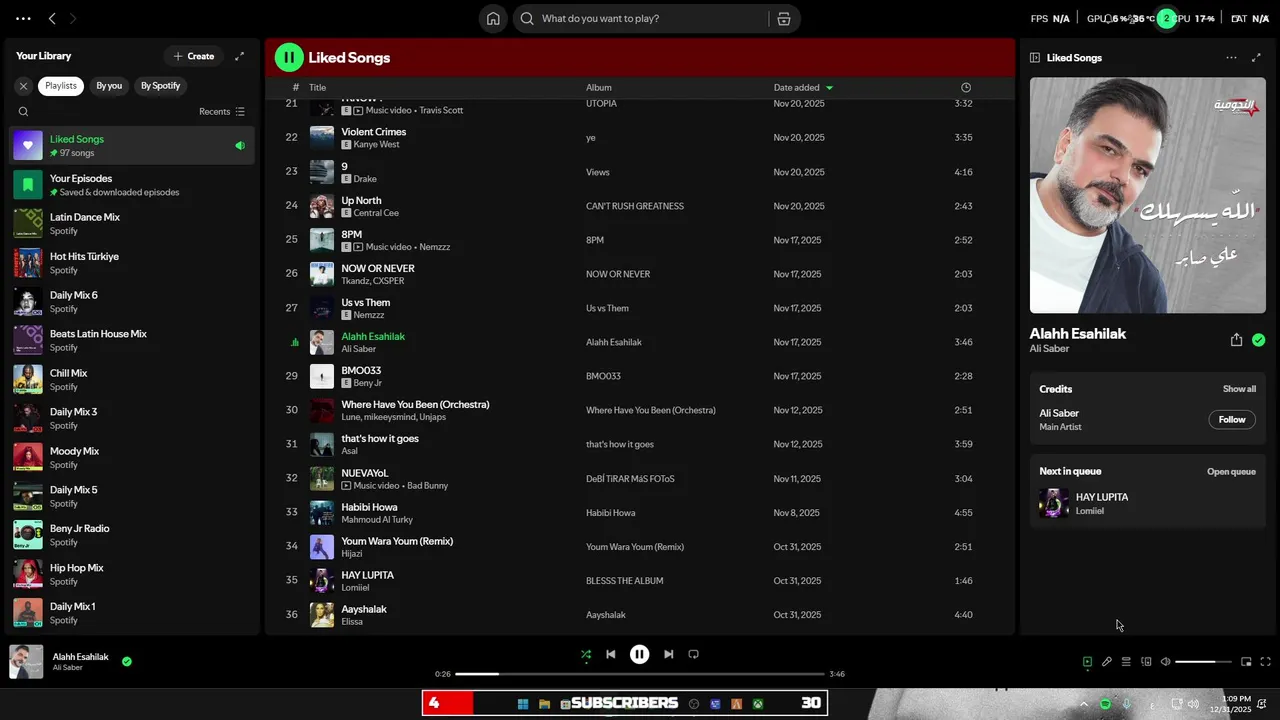
Task: Open more options in Now Playing panel
Action: point(1231,58)
